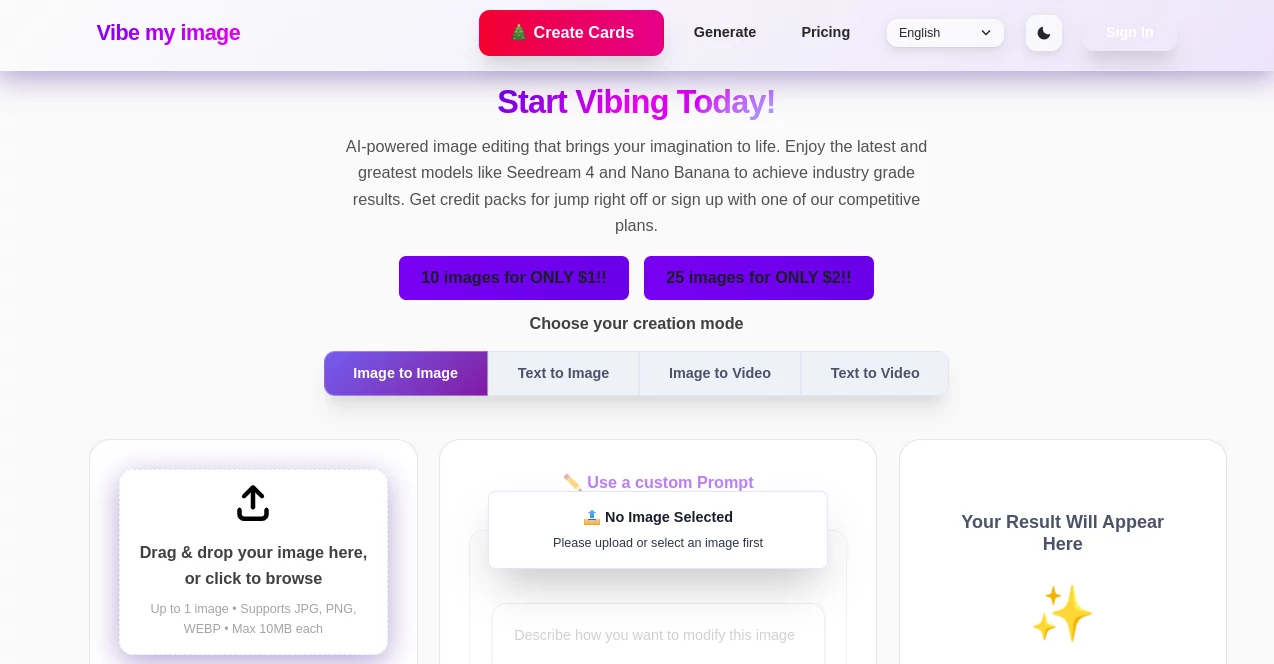Click the 10 images for ONLY $1 offer
This screenshot has height=664, width=1274.
coord(513,278)
